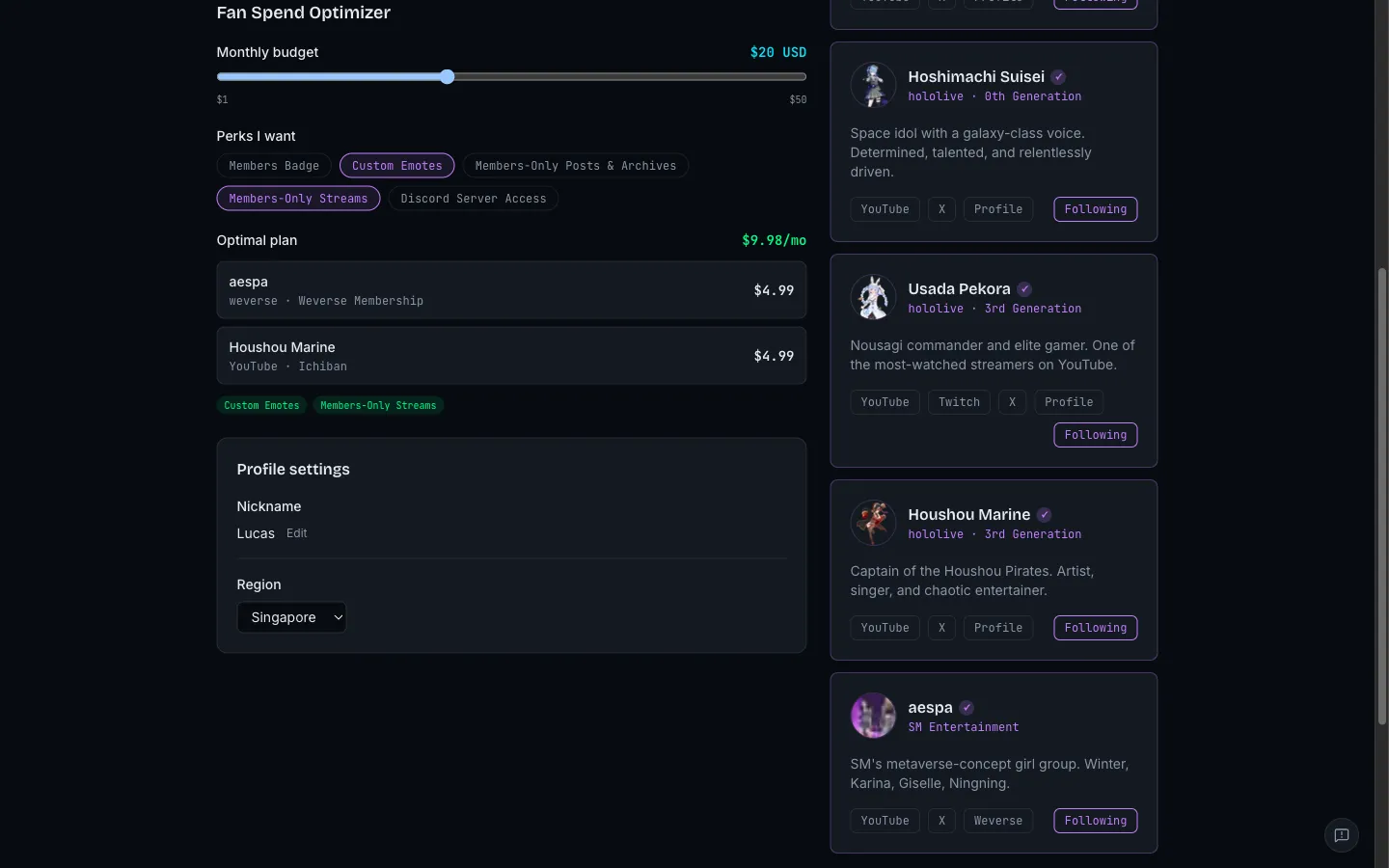The image size is (1389, 868).
Task: Unfollow Usada Pekora via Following button
Action: point(1095,435)
